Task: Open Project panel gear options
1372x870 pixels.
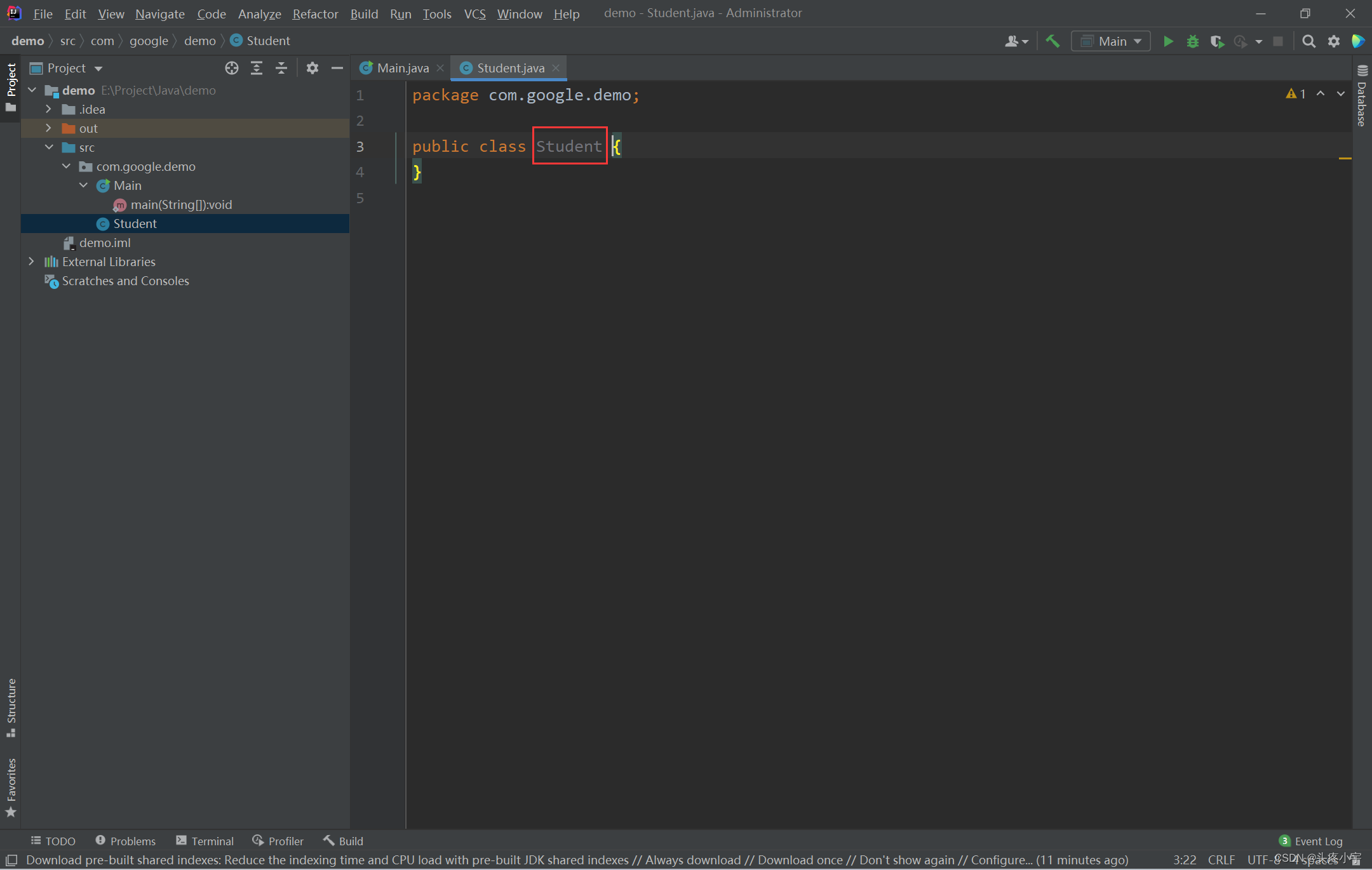Action: [312, 68]
